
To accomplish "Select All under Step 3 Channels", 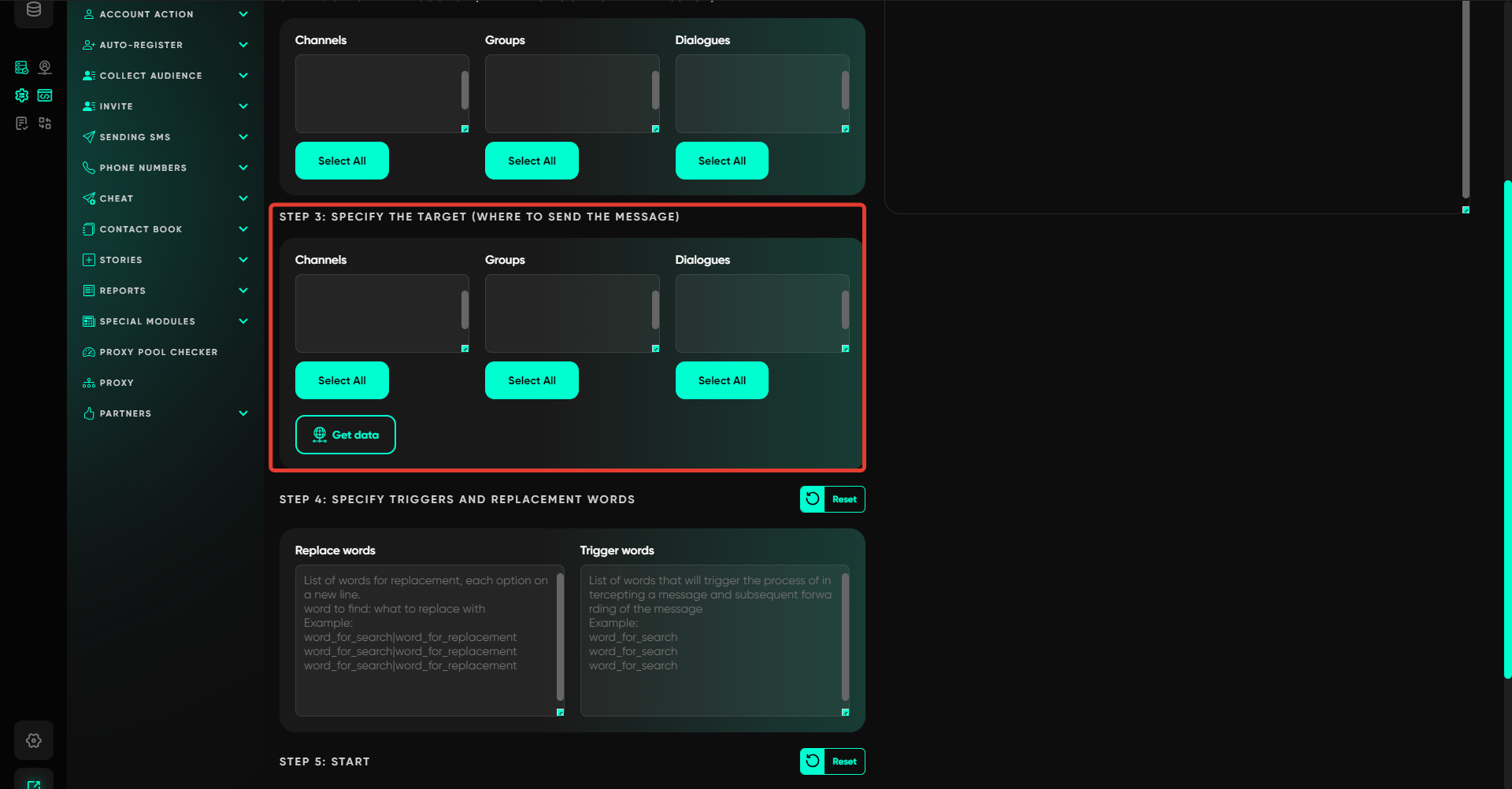I will [x=342, y=380].
